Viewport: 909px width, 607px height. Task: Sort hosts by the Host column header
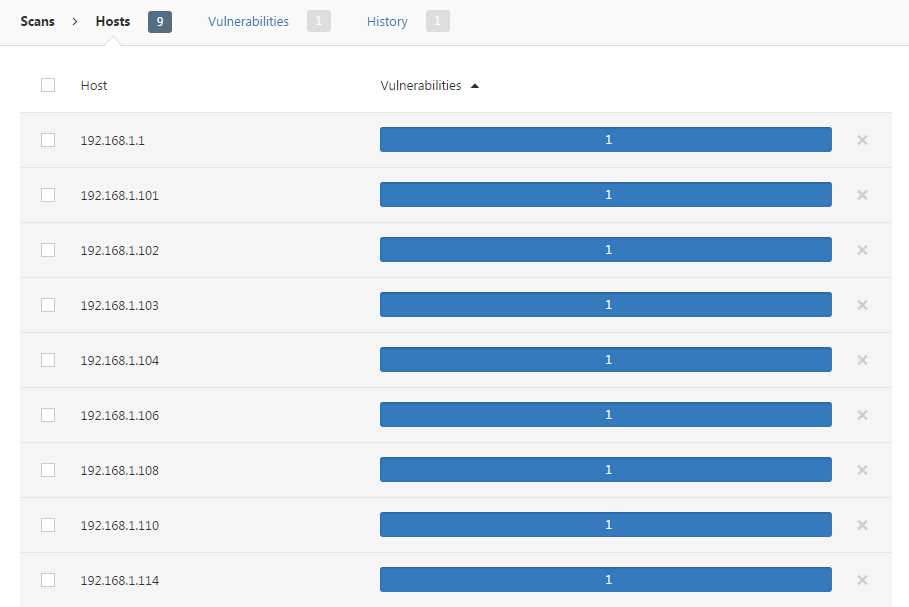coord(94,85)
